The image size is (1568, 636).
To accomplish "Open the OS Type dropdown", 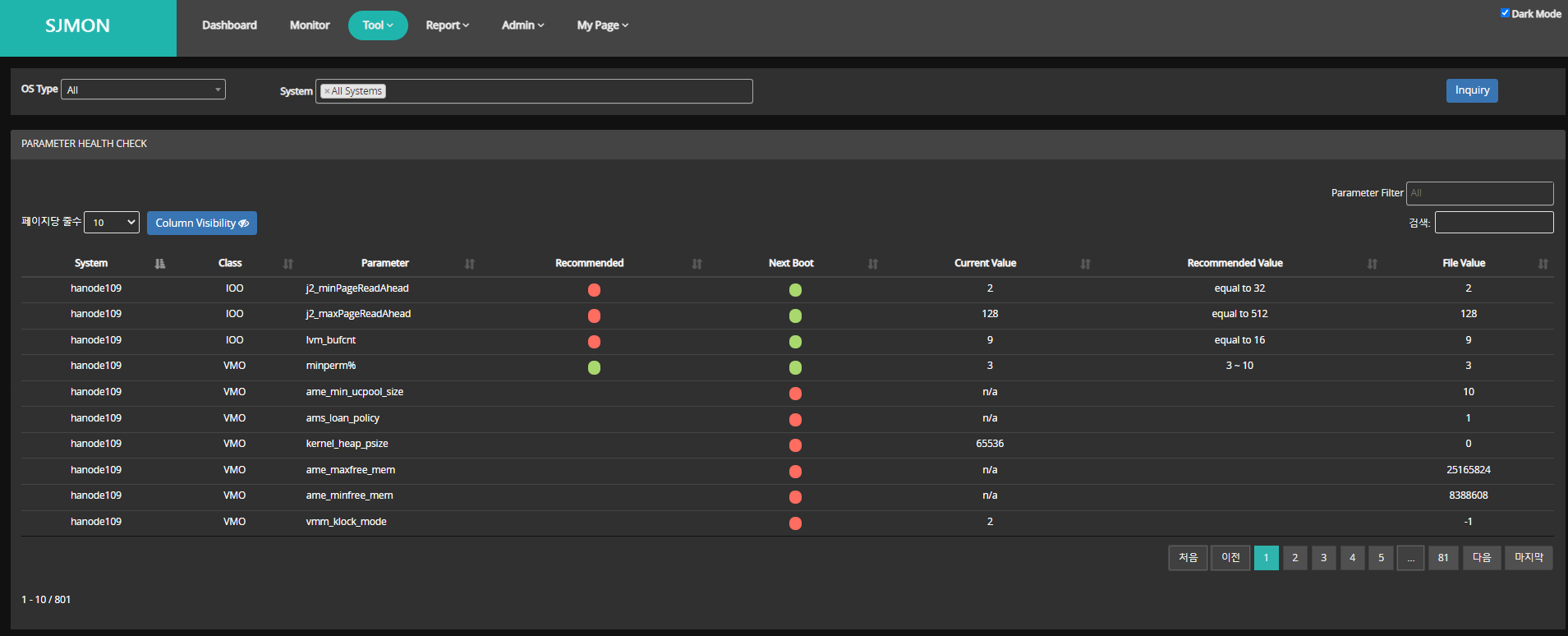I will coord(143,90).
